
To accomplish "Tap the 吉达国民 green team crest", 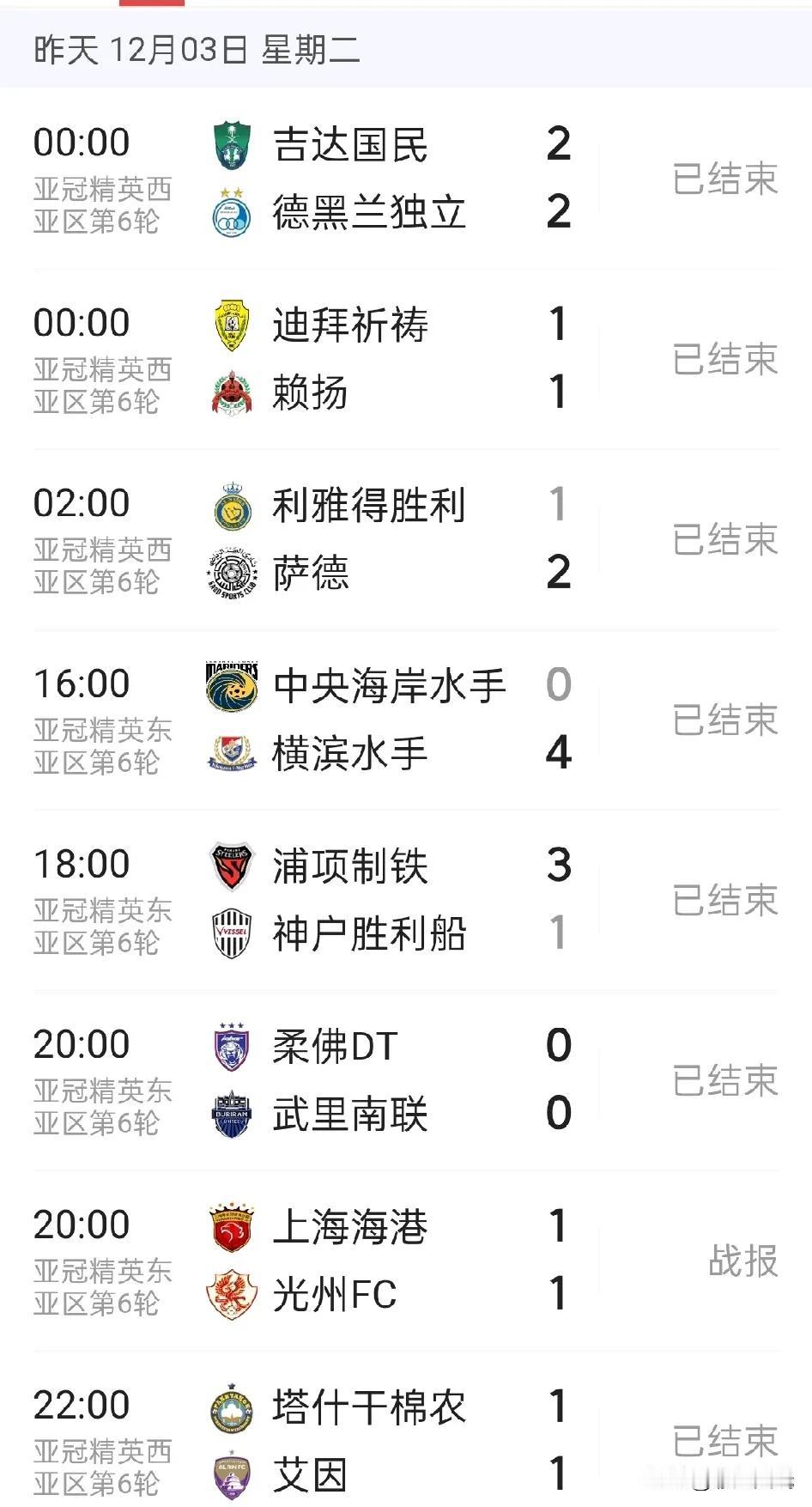I will [232, 144].
